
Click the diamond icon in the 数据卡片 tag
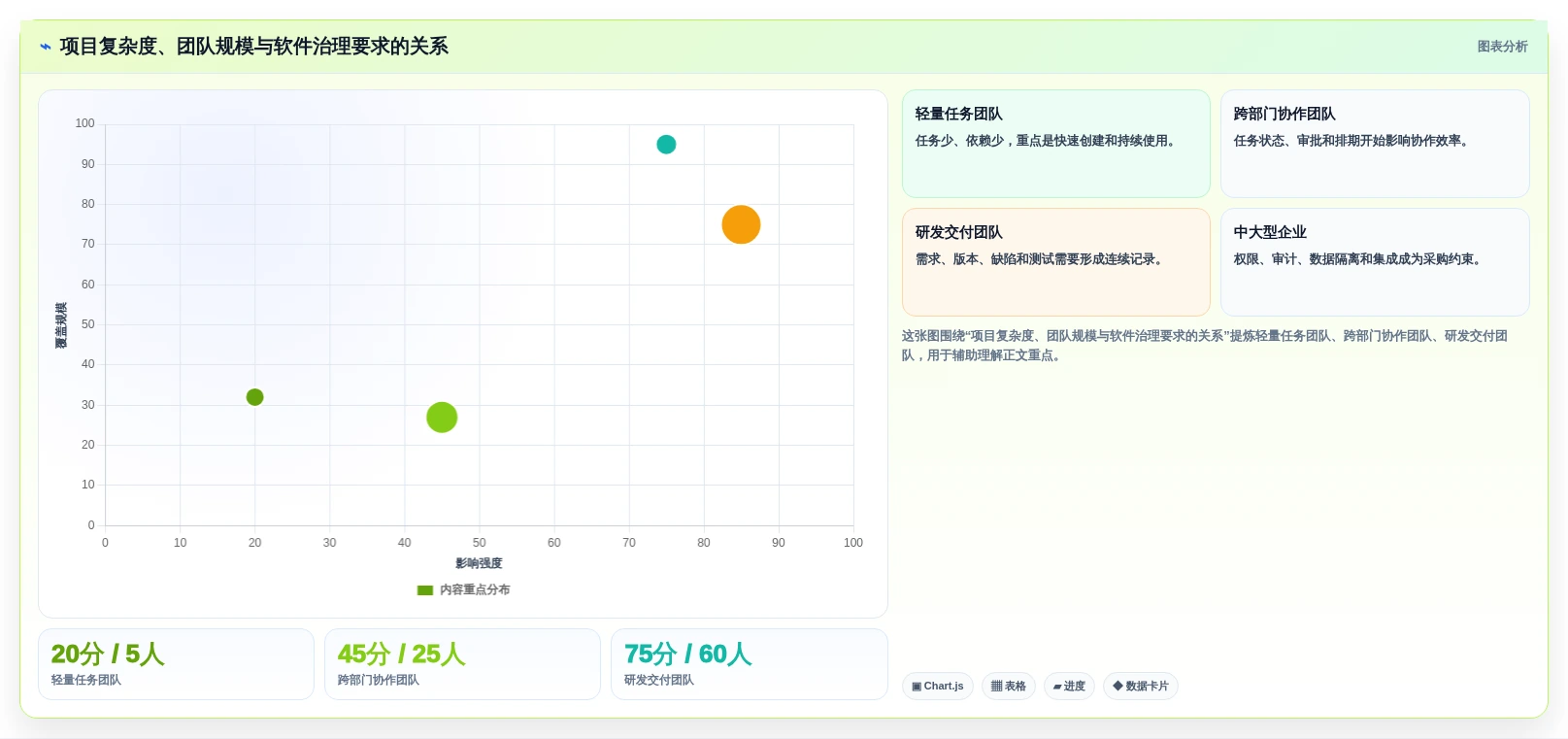coord(1118,686)
